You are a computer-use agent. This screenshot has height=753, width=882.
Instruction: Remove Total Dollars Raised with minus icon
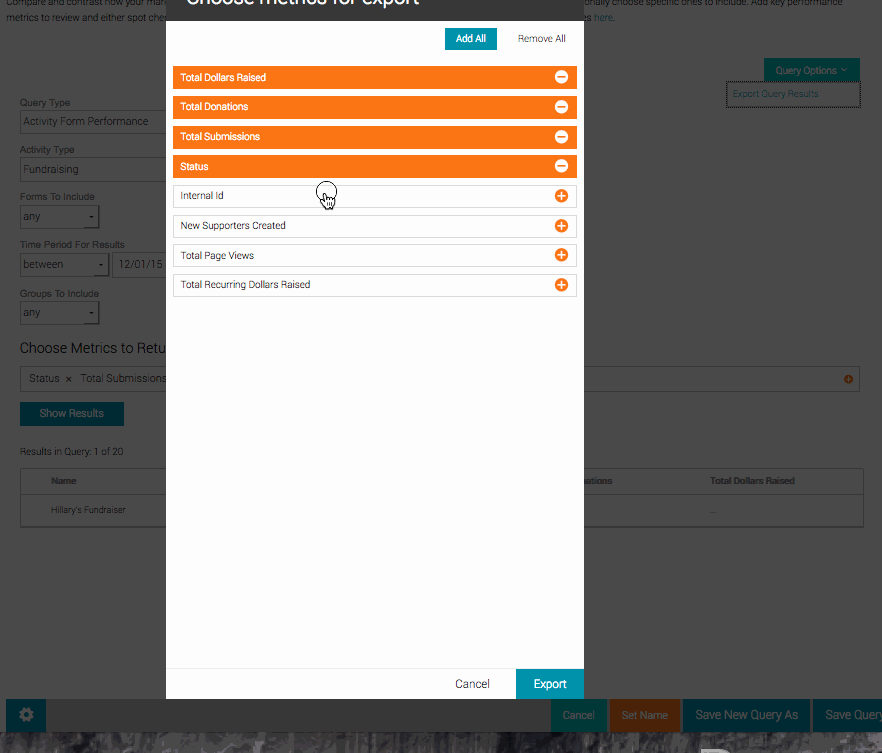(x=561, y=77)
